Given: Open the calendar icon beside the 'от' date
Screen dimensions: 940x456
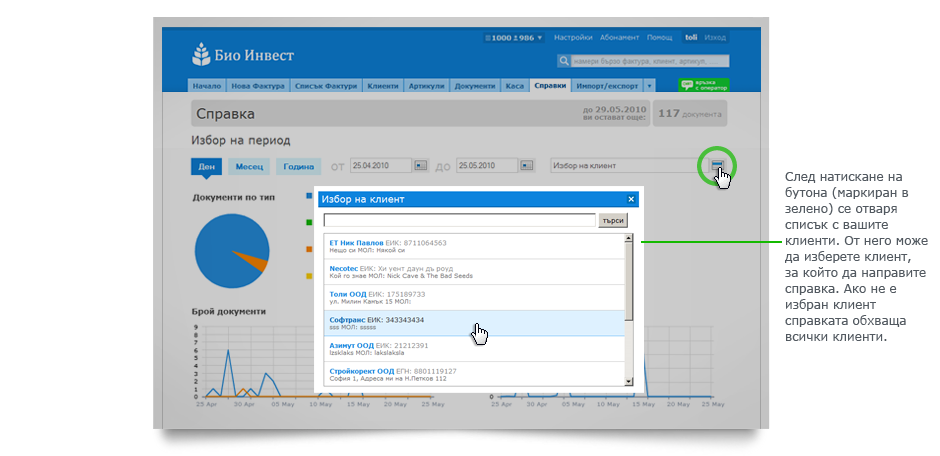Looking at the screenshot, I should tap(421, 166).
